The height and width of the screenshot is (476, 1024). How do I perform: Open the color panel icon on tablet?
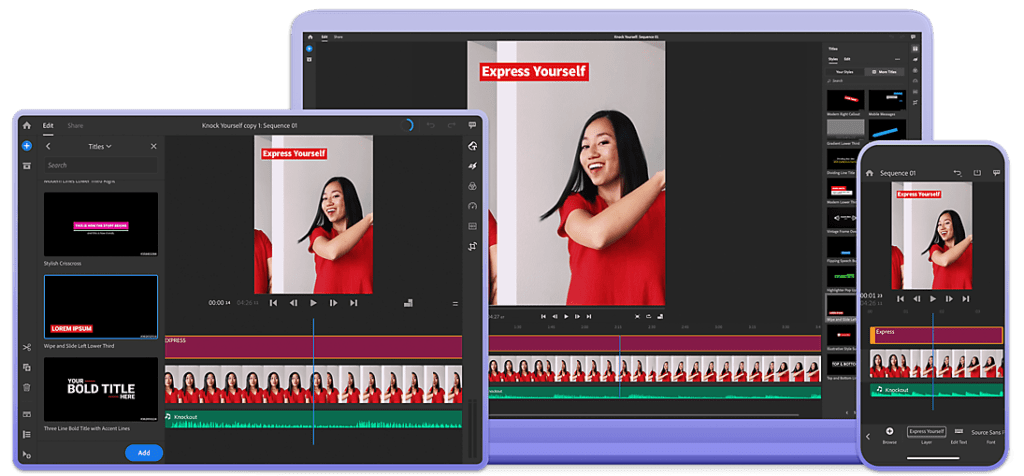coord(472,186)
